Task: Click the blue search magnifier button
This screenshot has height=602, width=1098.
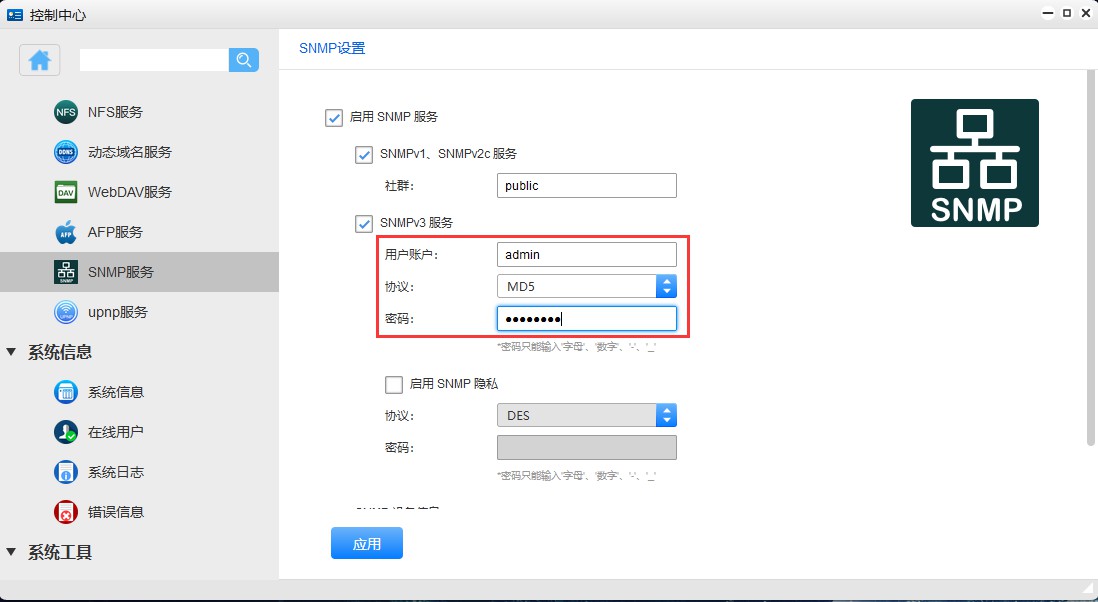Action: tap(244, 60)
